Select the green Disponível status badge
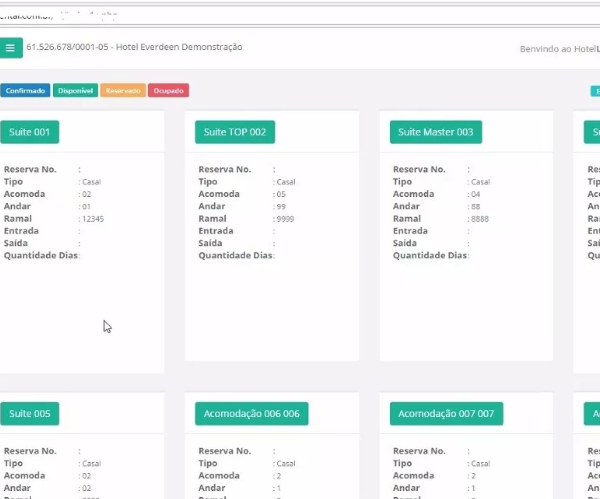This screenshot has width=600, height=499. pyautogui.click(x=75, y=91)
